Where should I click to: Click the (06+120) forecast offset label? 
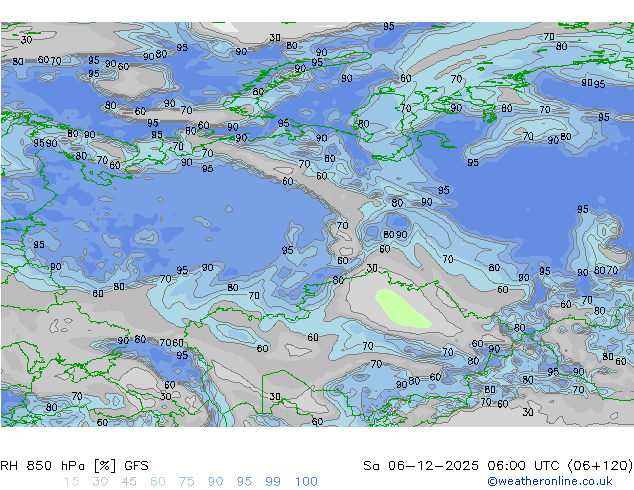600,466
